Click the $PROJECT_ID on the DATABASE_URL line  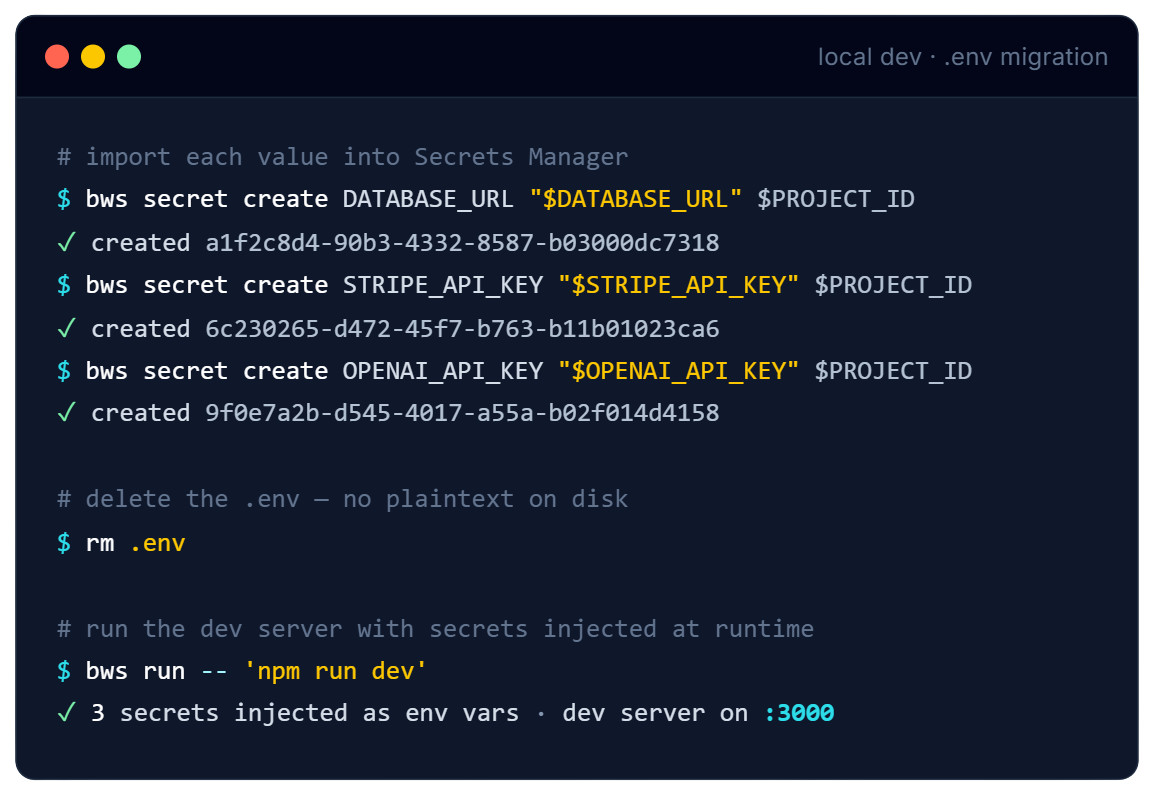pyautogui.click(x=836, y=199)
